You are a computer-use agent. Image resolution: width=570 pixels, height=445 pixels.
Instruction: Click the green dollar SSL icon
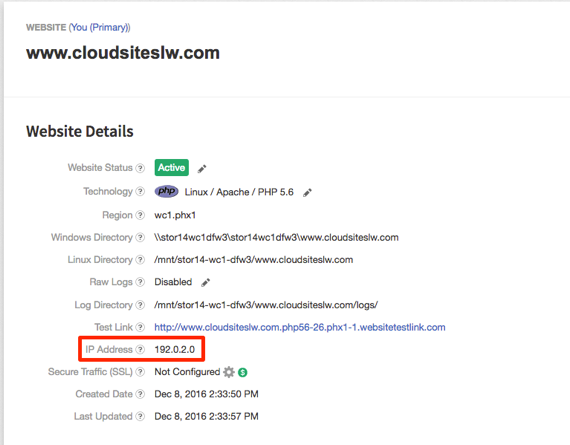click(243, 372)
